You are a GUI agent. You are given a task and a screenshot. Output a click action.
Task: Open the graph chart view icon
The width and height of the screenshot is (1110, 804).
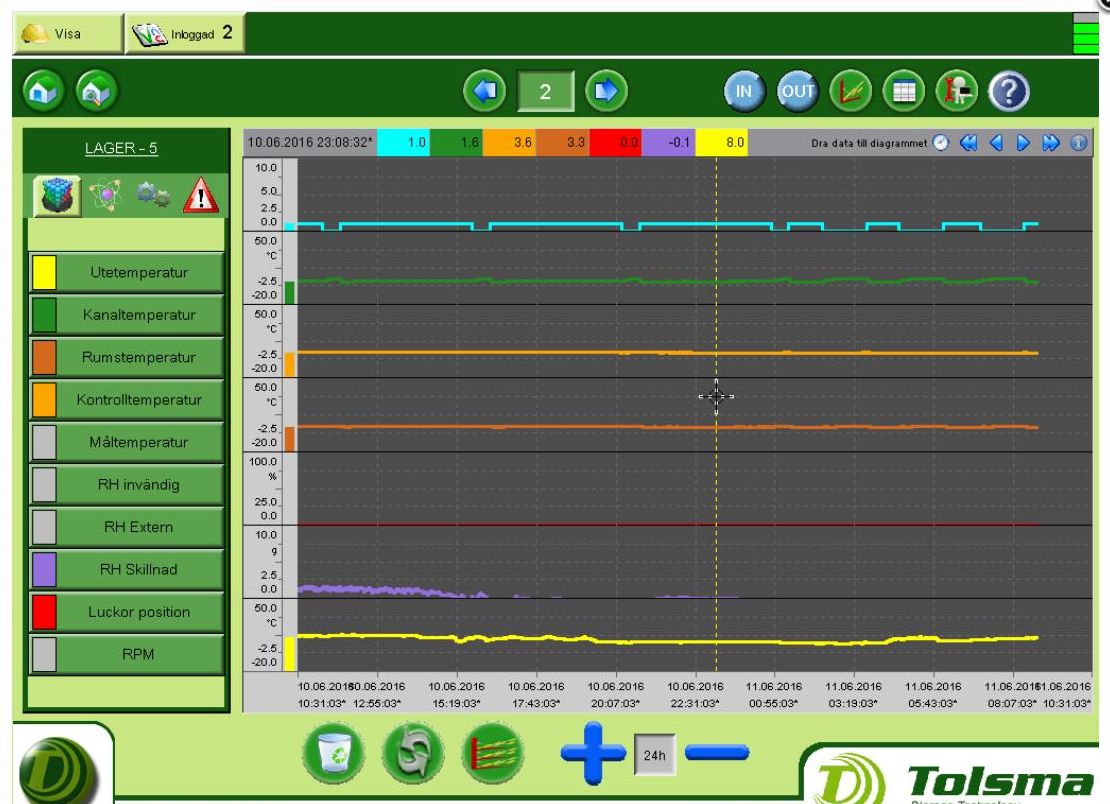click(850, 91)
